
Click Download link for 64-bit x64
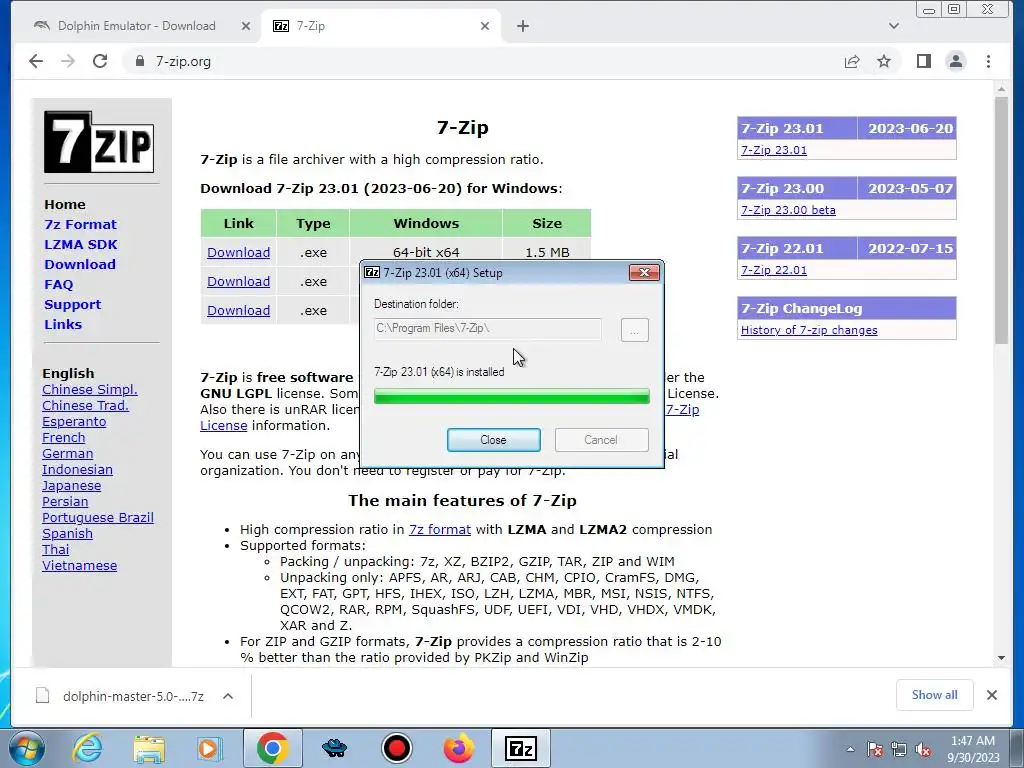[x=238, y=253]
